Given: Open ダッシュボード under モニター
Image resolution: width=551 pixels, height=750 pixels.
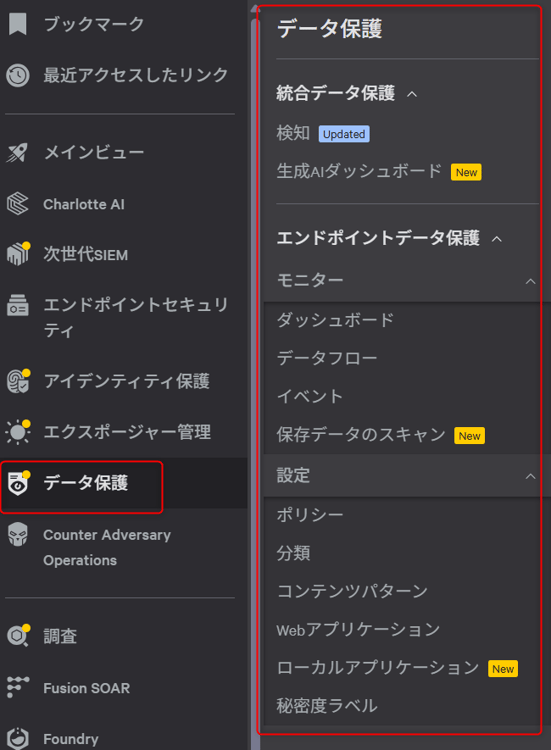Looking at the screenshot, I should [x=335, y=320].
